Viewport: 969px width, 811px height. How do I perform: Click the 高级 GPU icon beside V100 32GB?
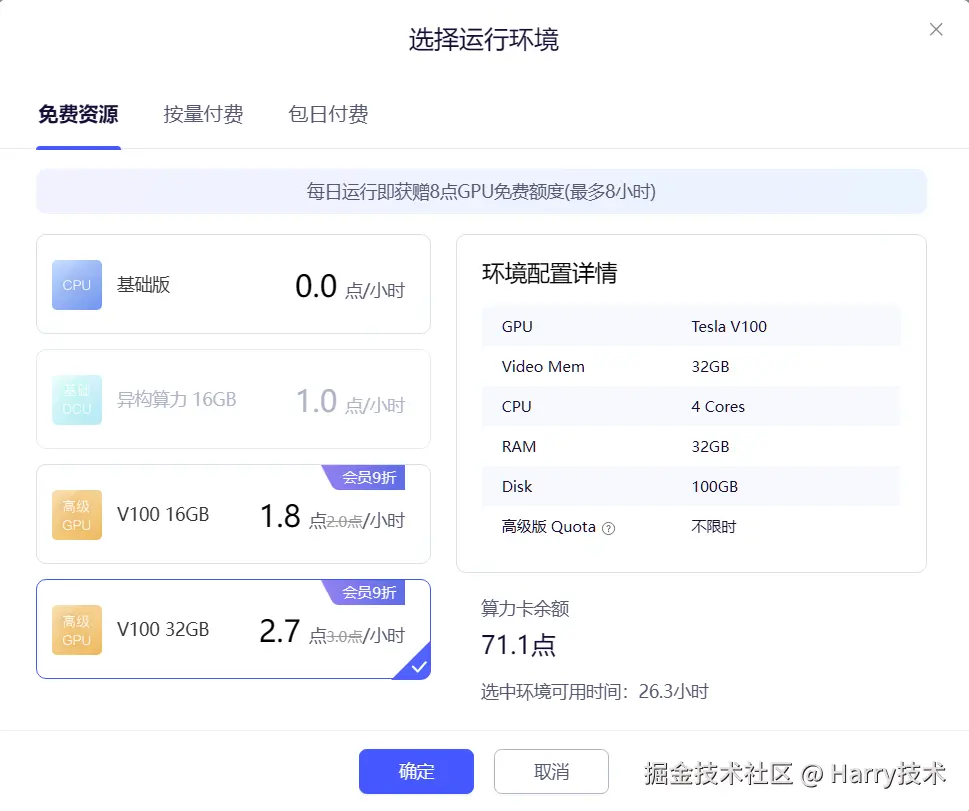click(x=77, y=630)
